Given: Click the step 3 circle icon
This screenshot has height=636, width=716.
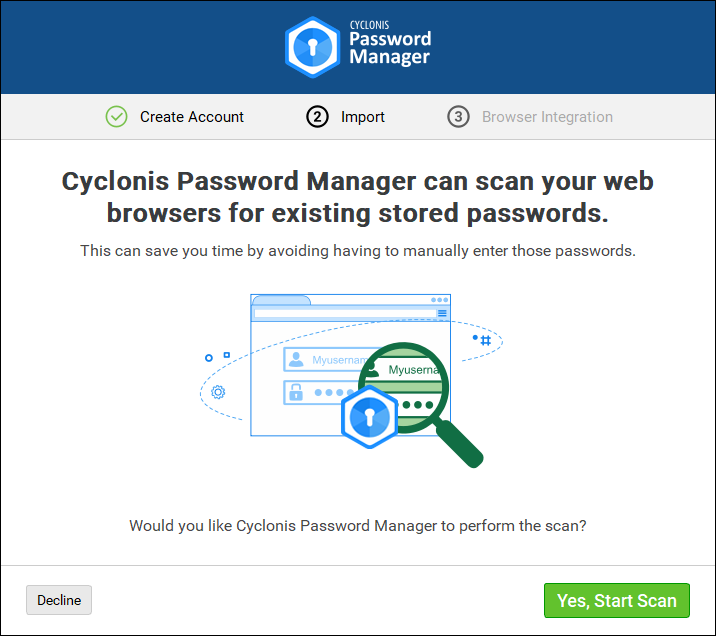Looking at the screenshot, I should (x=458, y=117).
